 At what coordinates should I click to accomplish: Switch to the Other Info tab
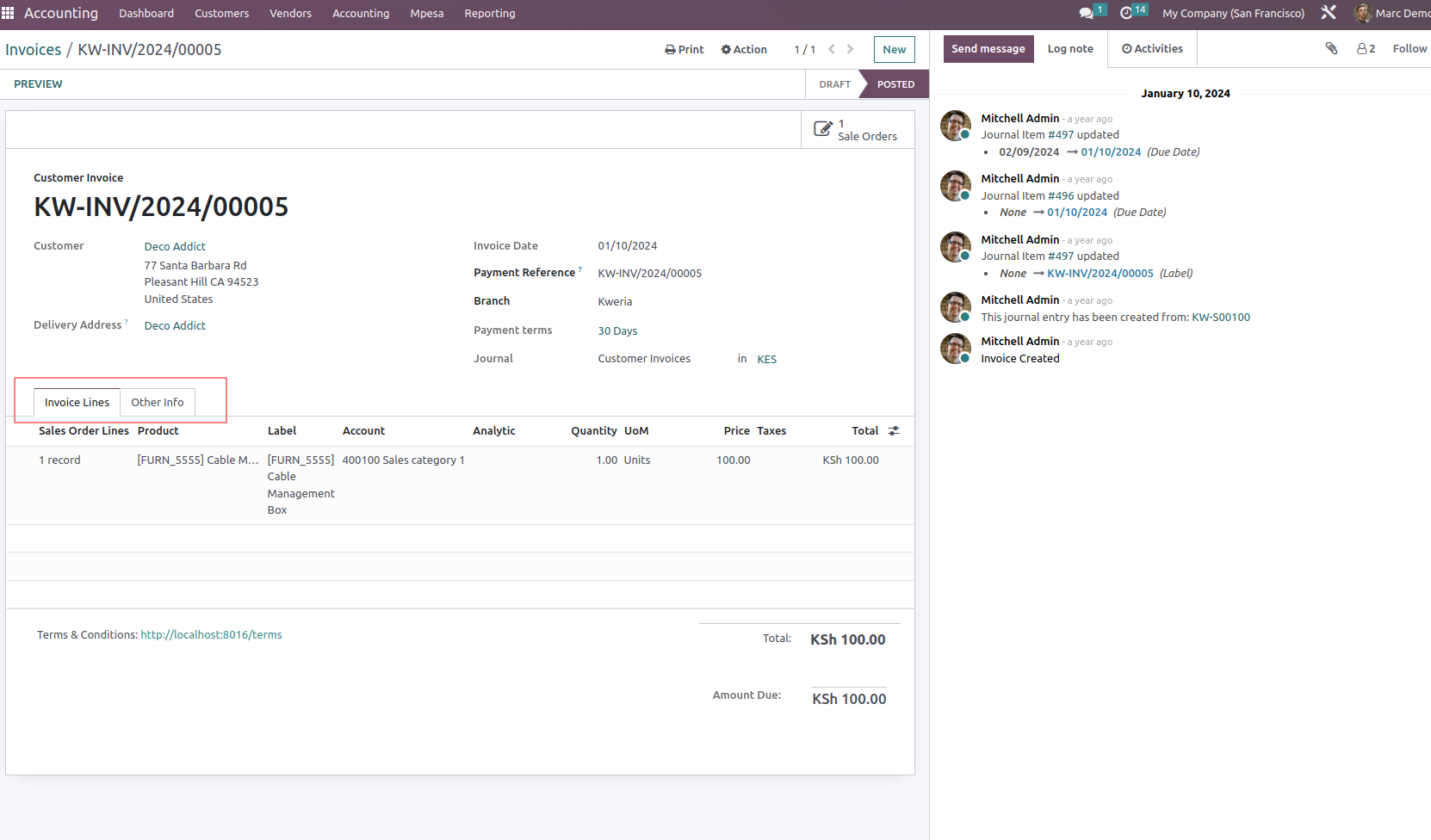[x=157, y=402]
